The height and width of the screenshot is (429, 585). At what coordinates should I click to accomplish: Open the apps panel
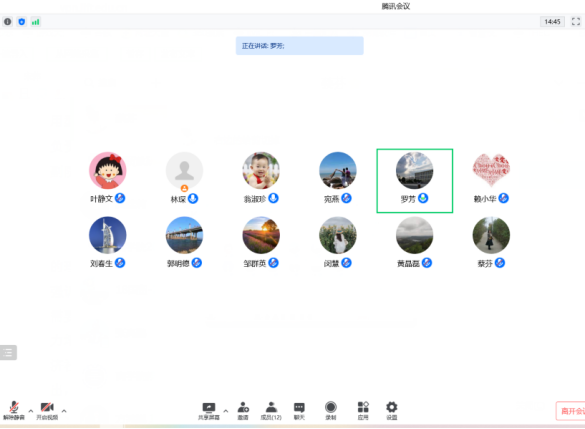click(x=363, y=411)
